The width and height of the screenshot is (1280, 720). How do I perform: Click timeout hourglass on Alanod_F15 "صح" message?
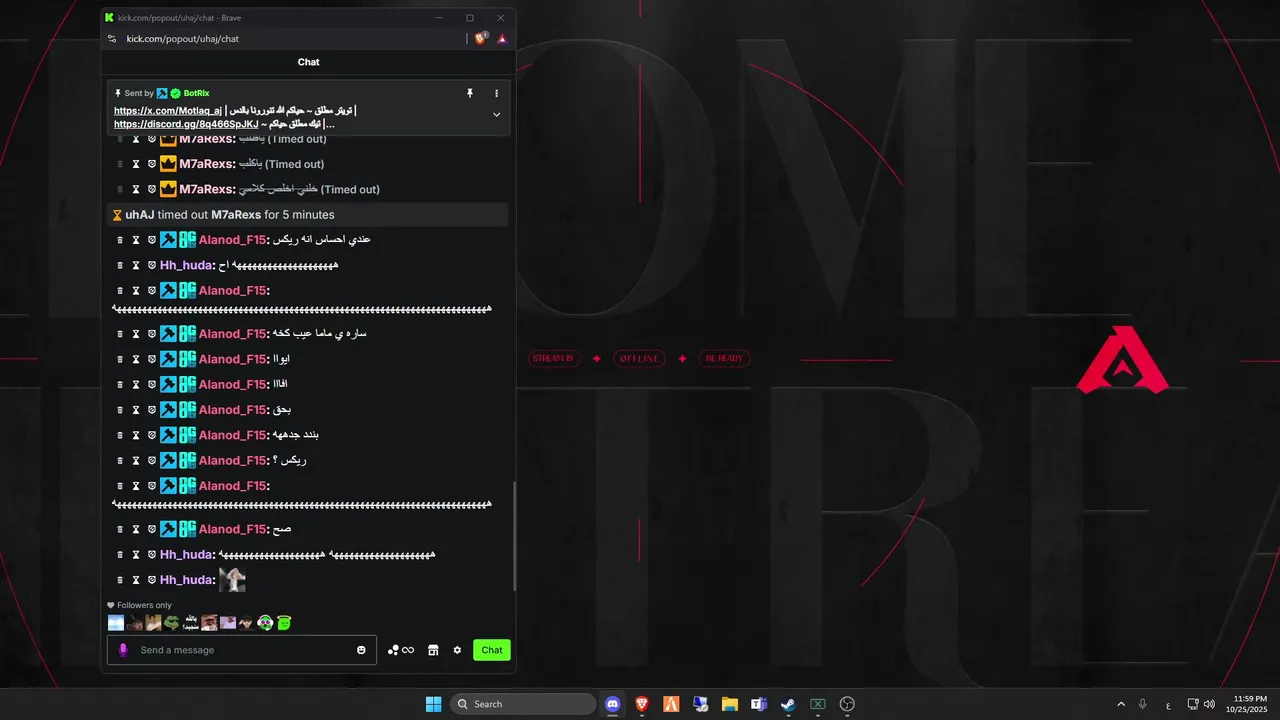pyautogui.click(x=136, y=529)
